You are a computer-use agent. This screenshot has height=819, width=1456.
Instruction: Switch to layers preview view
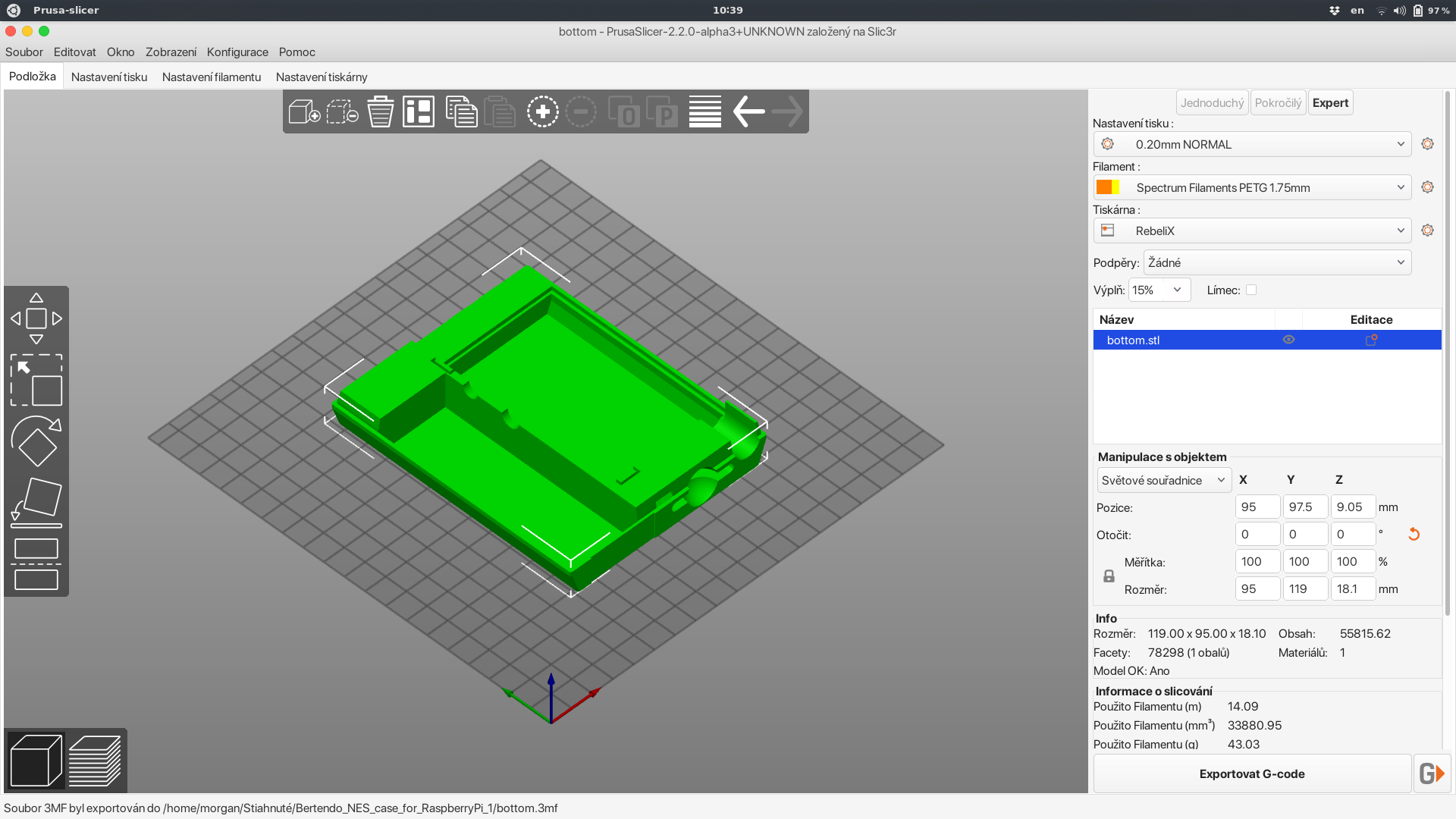click(95, 761)
